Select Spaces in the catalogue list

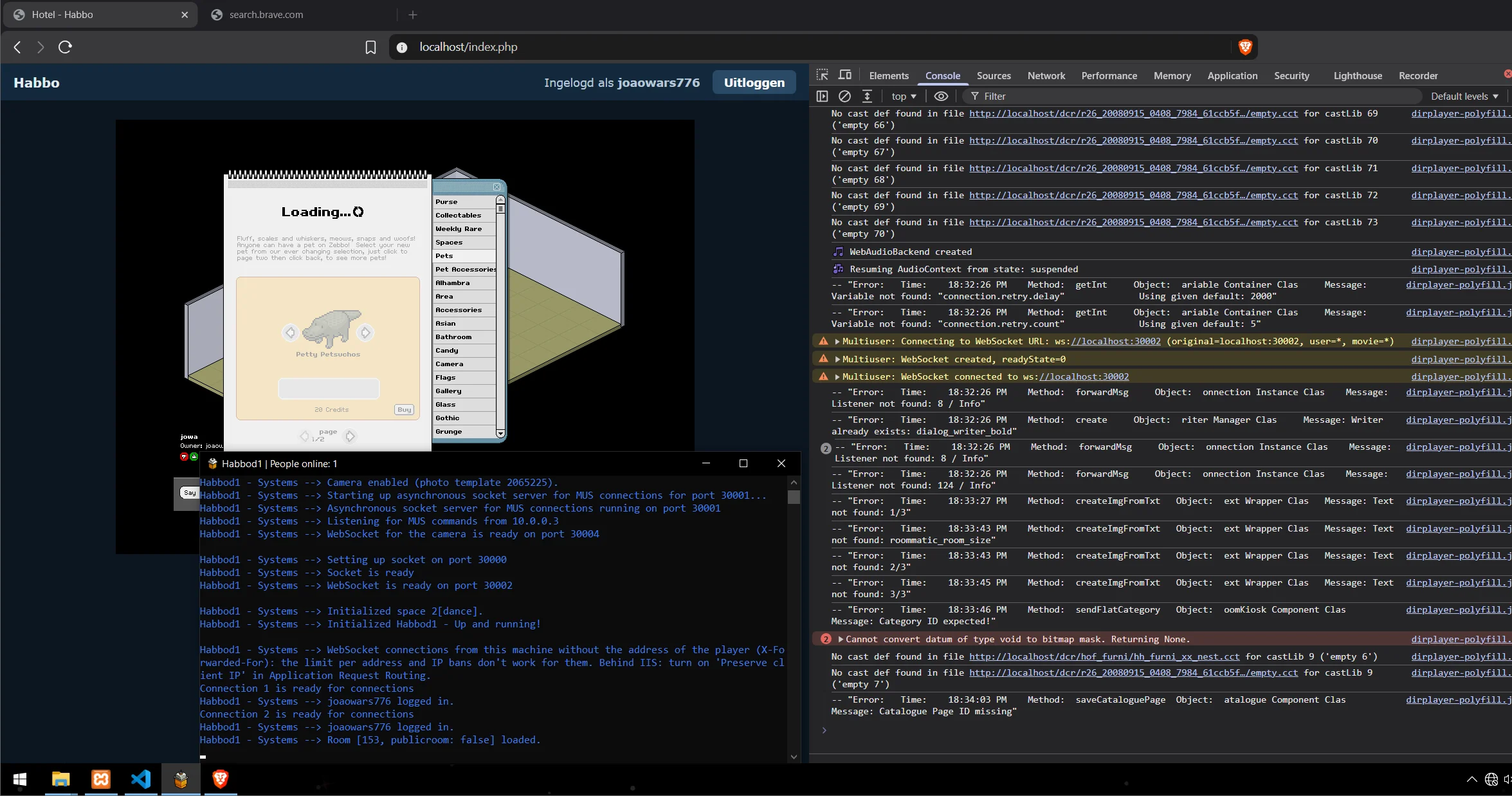click(464, 242)
